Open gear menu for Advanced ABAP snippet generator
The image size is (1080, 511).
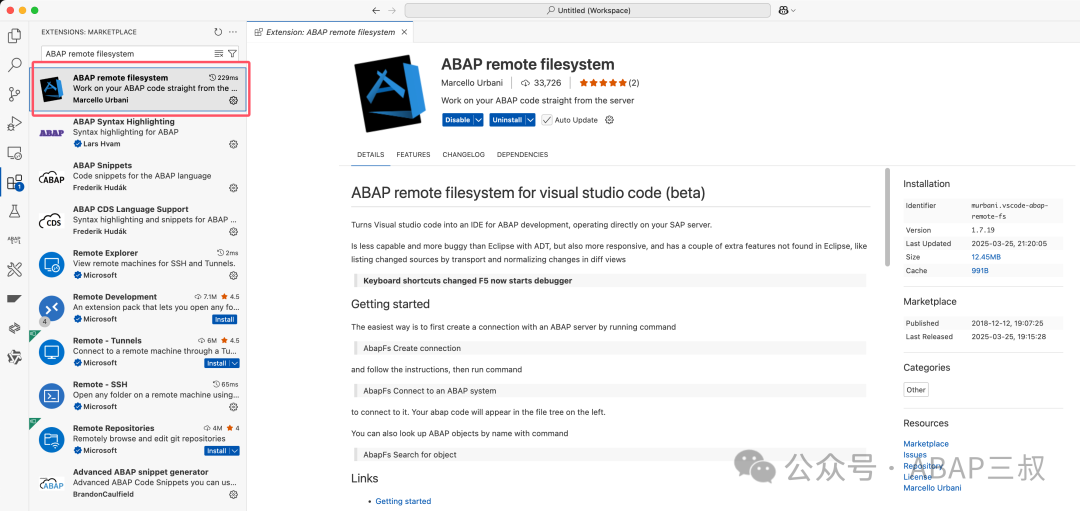[233, 494]
